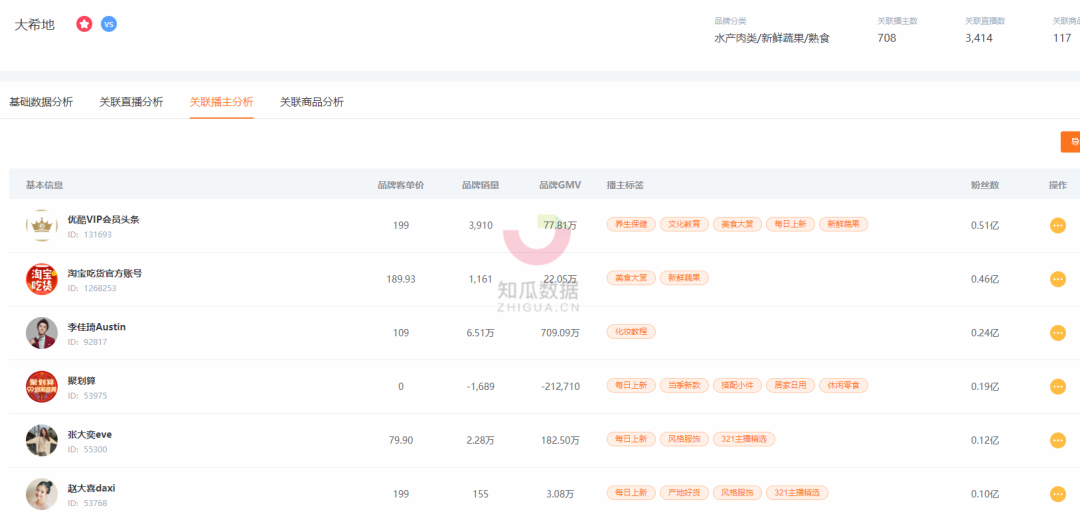Open more actions for 李佳琦Austin
Screen dimensions: 1080x518
(1058, 333)
